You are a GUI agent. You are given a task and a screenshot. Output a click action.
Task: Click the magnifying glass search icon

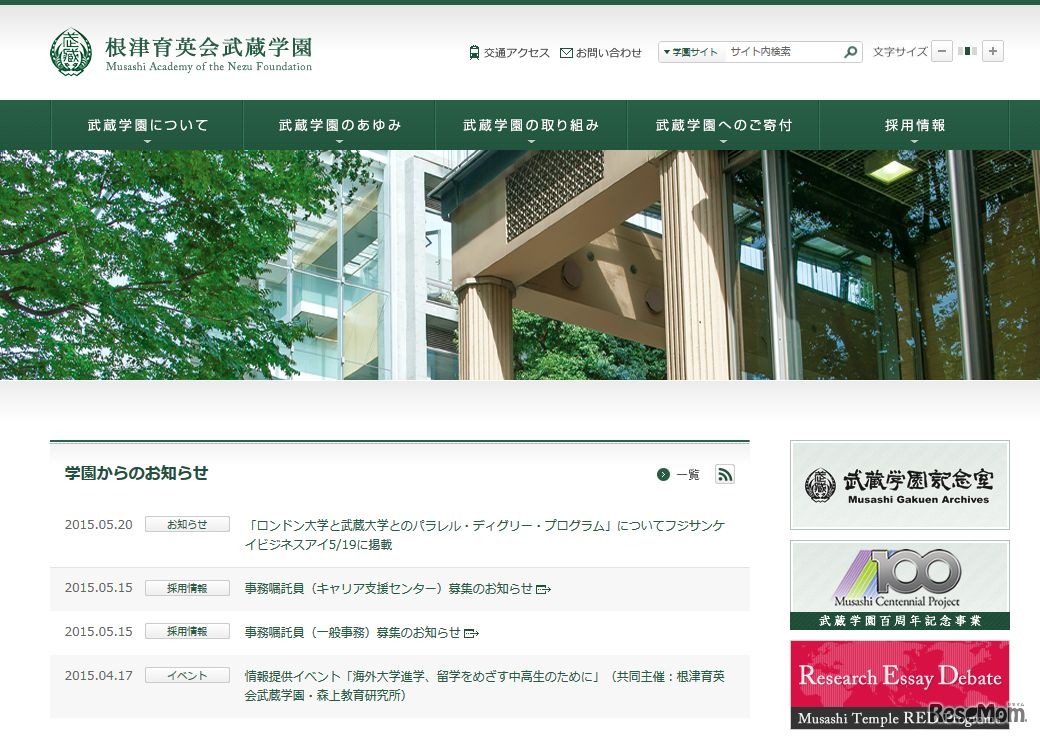[x=849, y=51]
